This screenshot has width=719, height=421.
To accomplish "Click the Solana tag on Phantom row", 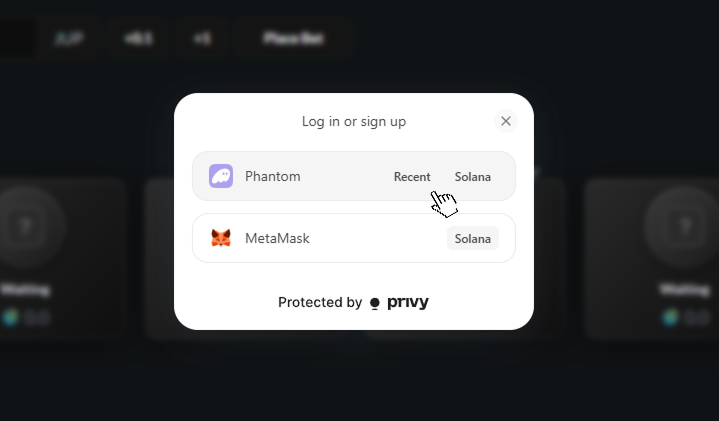I will 473,177.
